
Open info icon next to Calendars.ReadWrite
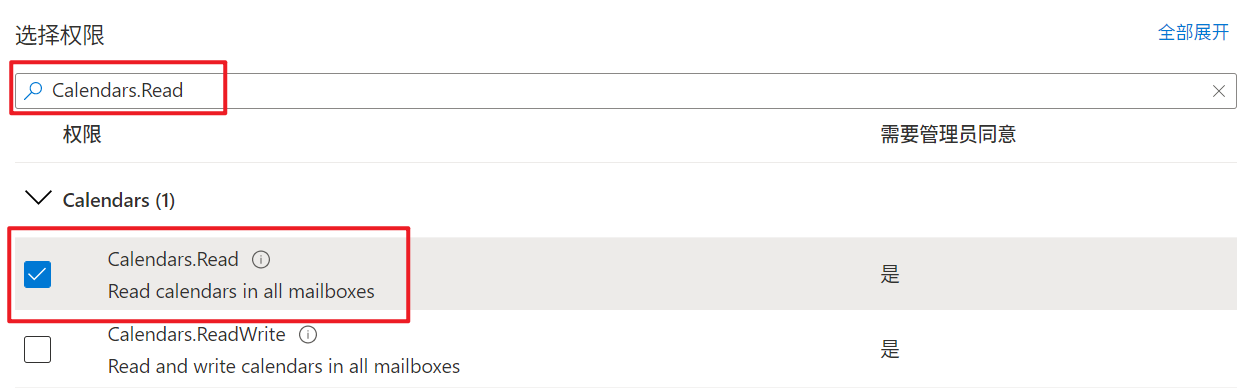tap(308, 334)
